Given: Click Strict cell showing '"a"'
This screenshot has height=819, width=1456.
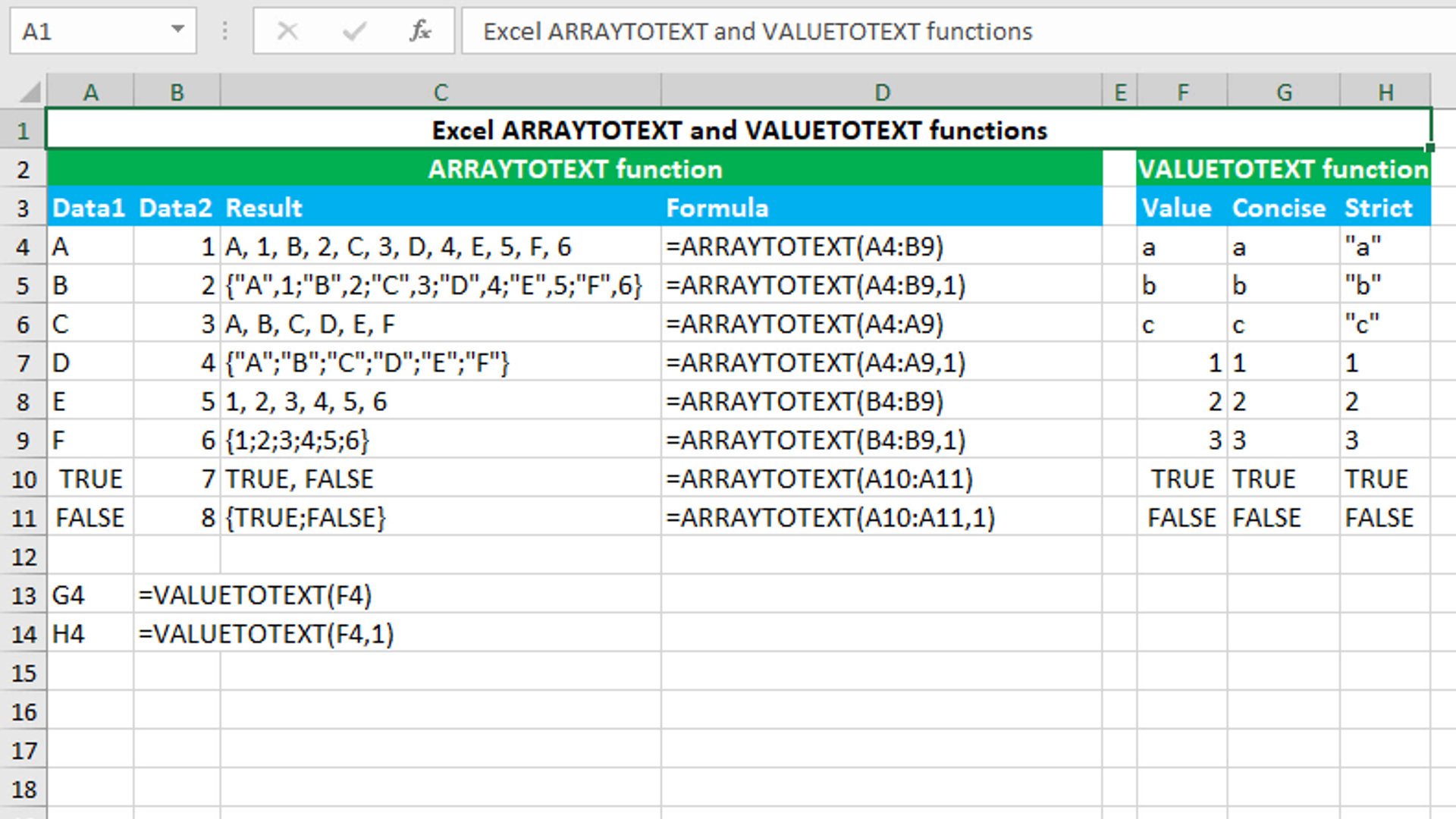Looking at the screenshot, I should coord(1385,246).
